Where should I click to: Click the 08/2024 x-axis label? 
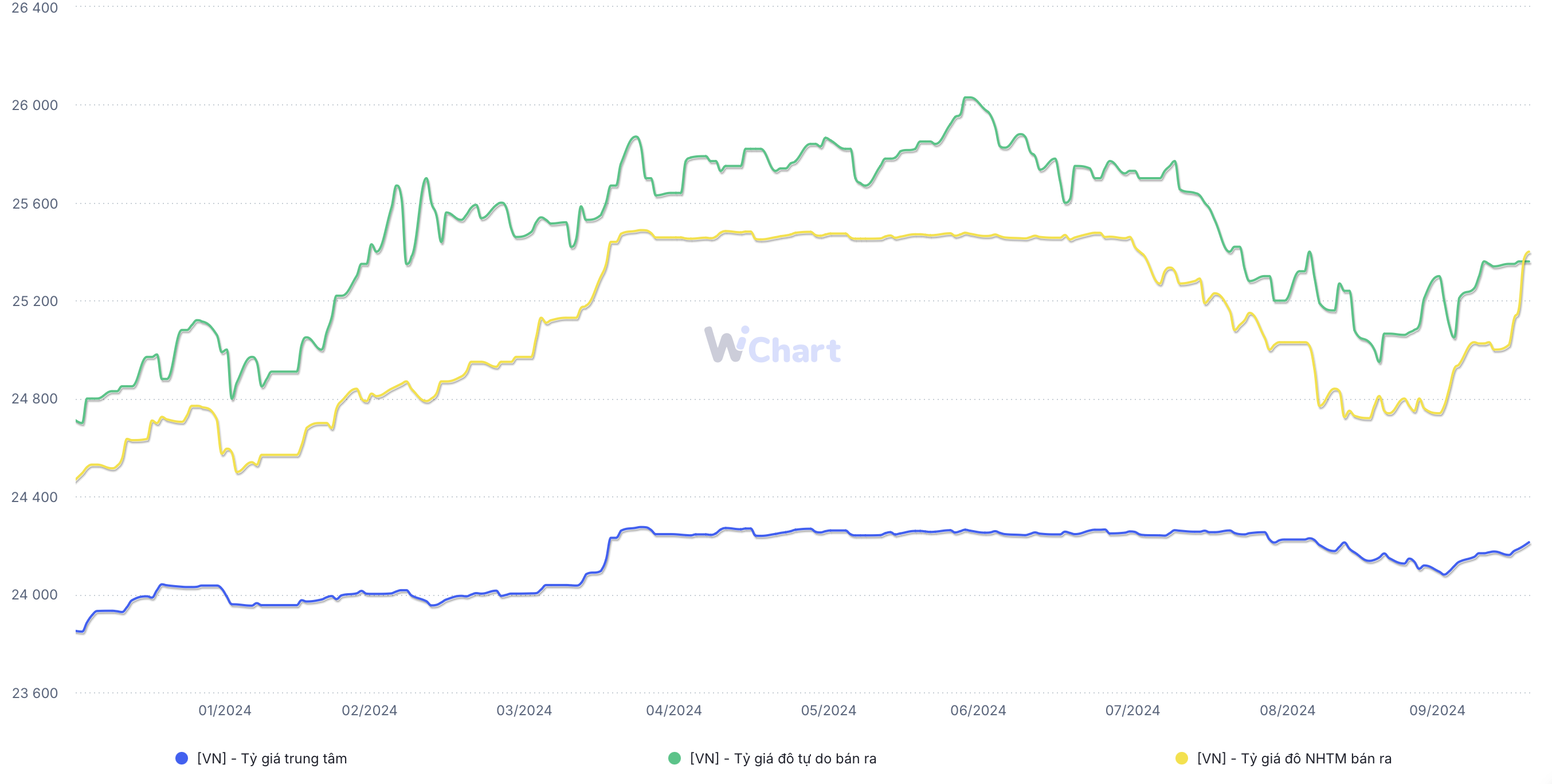[x=1288, y=711]
